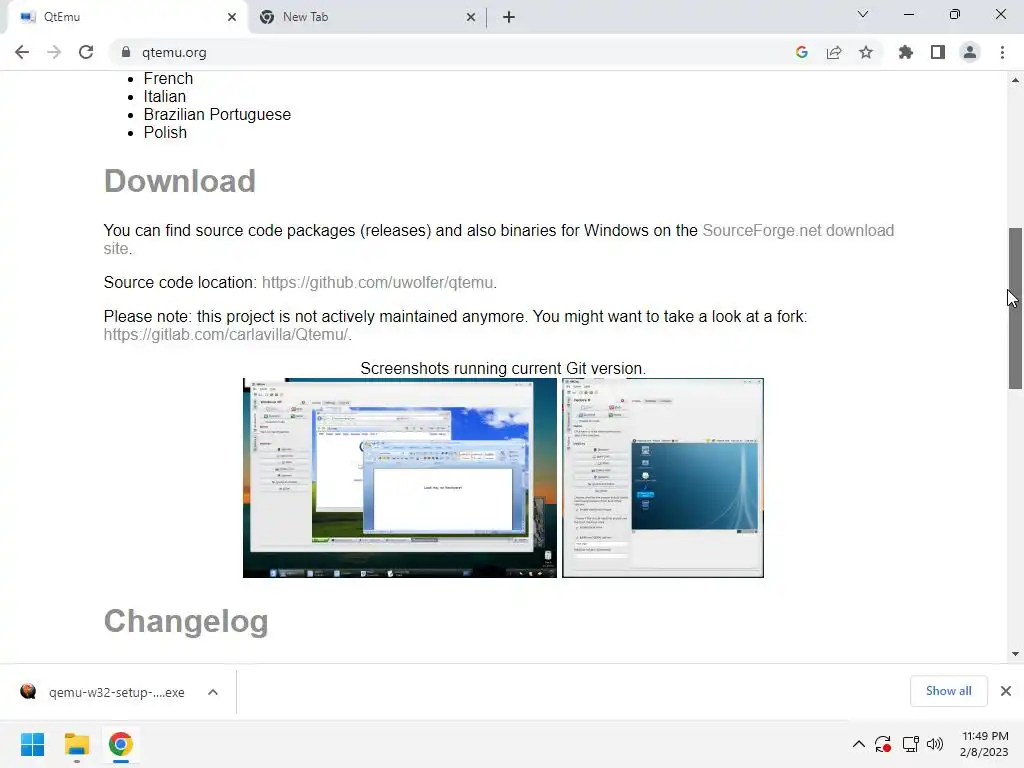Viewport: 1024px width, 768px height.
Task: Open the KDE guest screenshot thumbnail
Action: (x=663, y=478)
